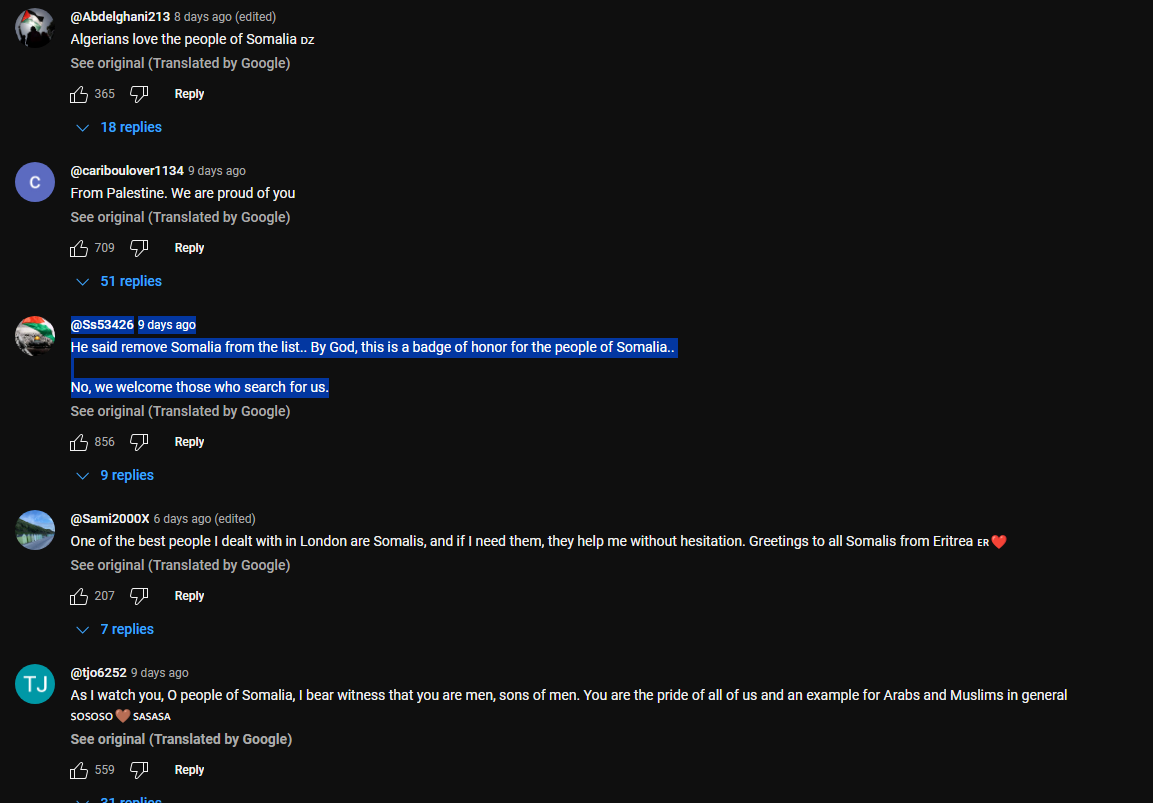Screen dimensions: 1153x803
Task: Like the @Ss53426 badge of honor comment
Action: pos(79,443)
